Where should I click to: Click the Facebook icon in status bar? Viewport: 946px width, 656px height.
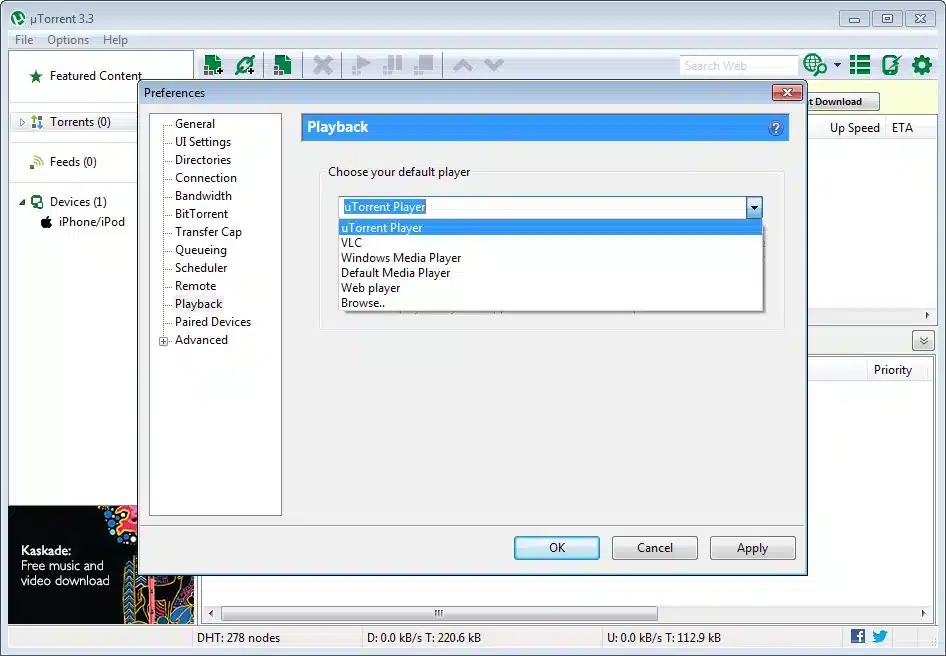coord(857,636)
